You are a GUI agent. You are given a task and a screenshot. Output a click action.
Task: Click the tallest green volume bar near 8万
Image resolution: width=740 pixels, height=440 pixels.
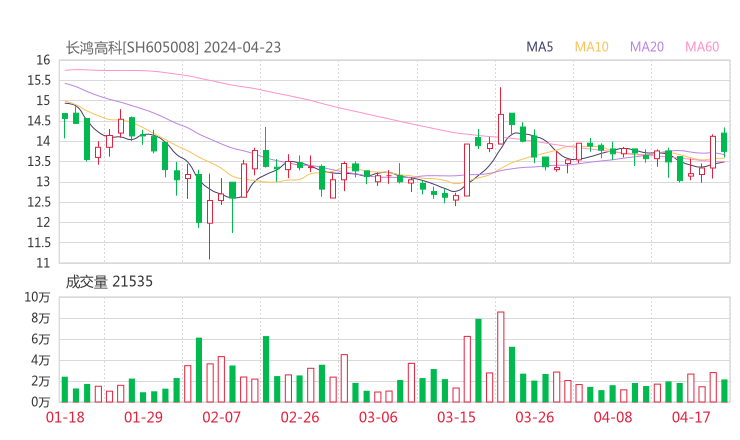pos(478,361)
